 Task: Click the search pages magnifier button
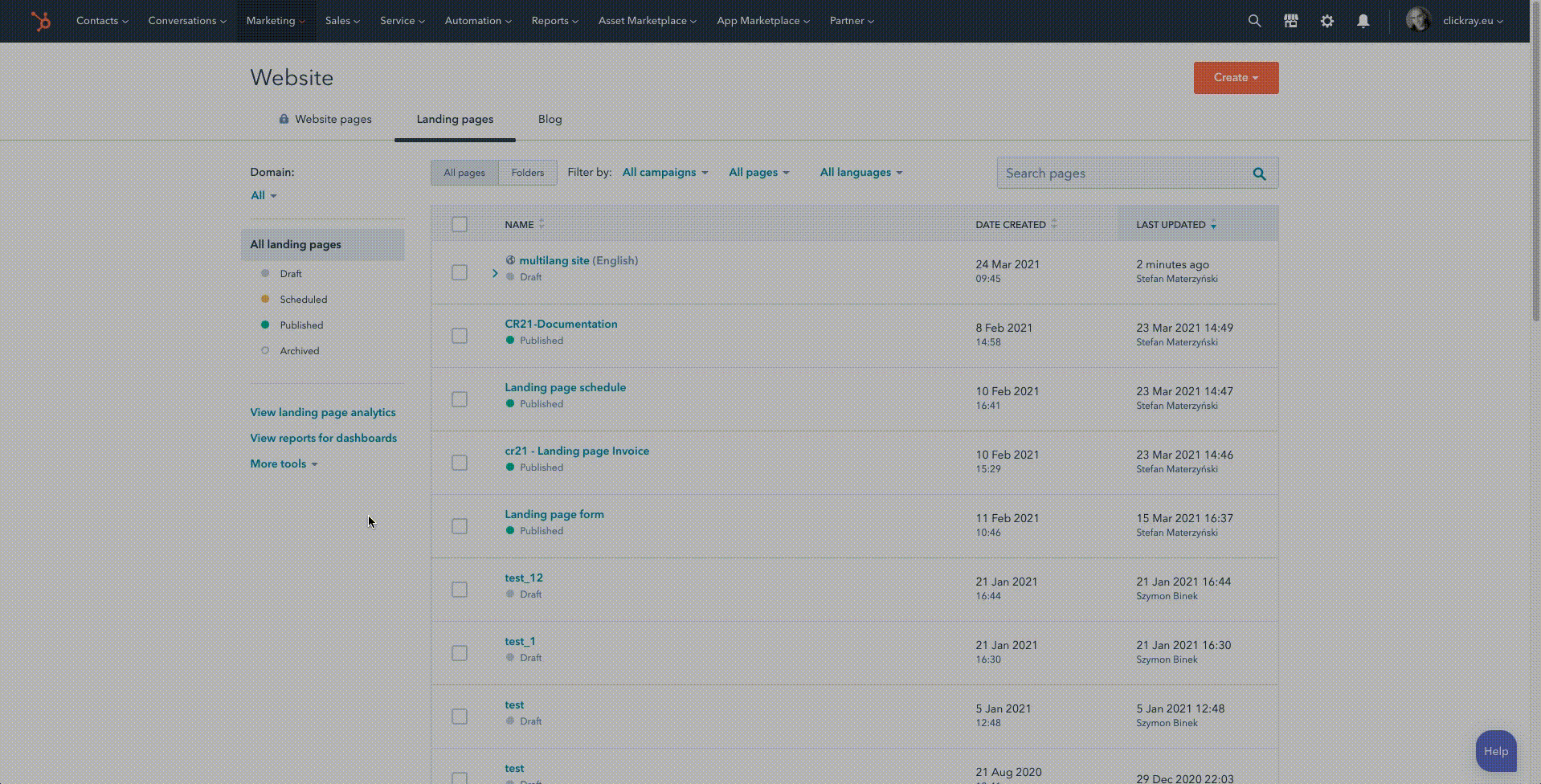coord(1259,174)
